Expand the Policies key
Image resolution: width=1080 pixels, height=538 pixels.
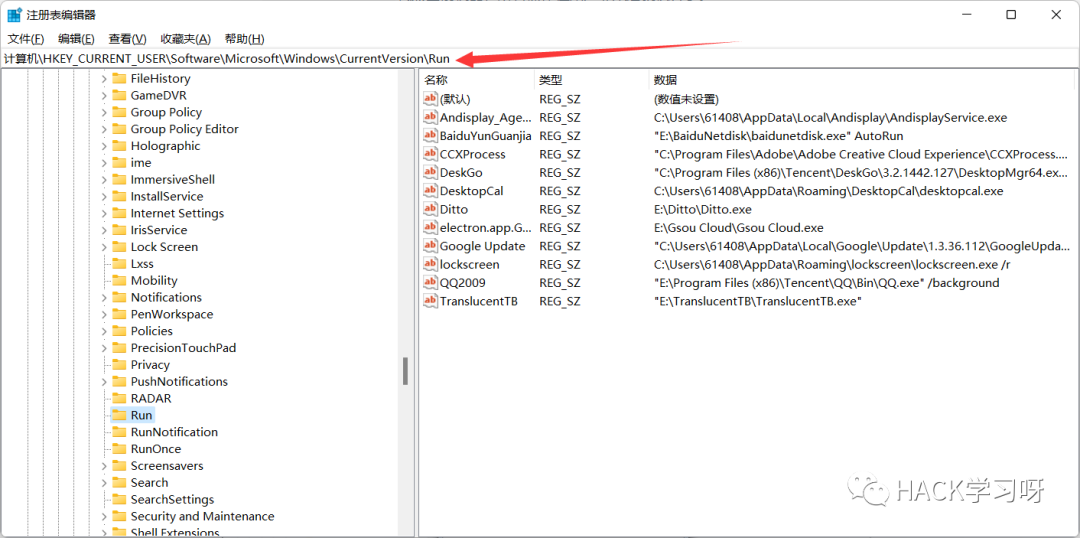[x=104, y=331]
